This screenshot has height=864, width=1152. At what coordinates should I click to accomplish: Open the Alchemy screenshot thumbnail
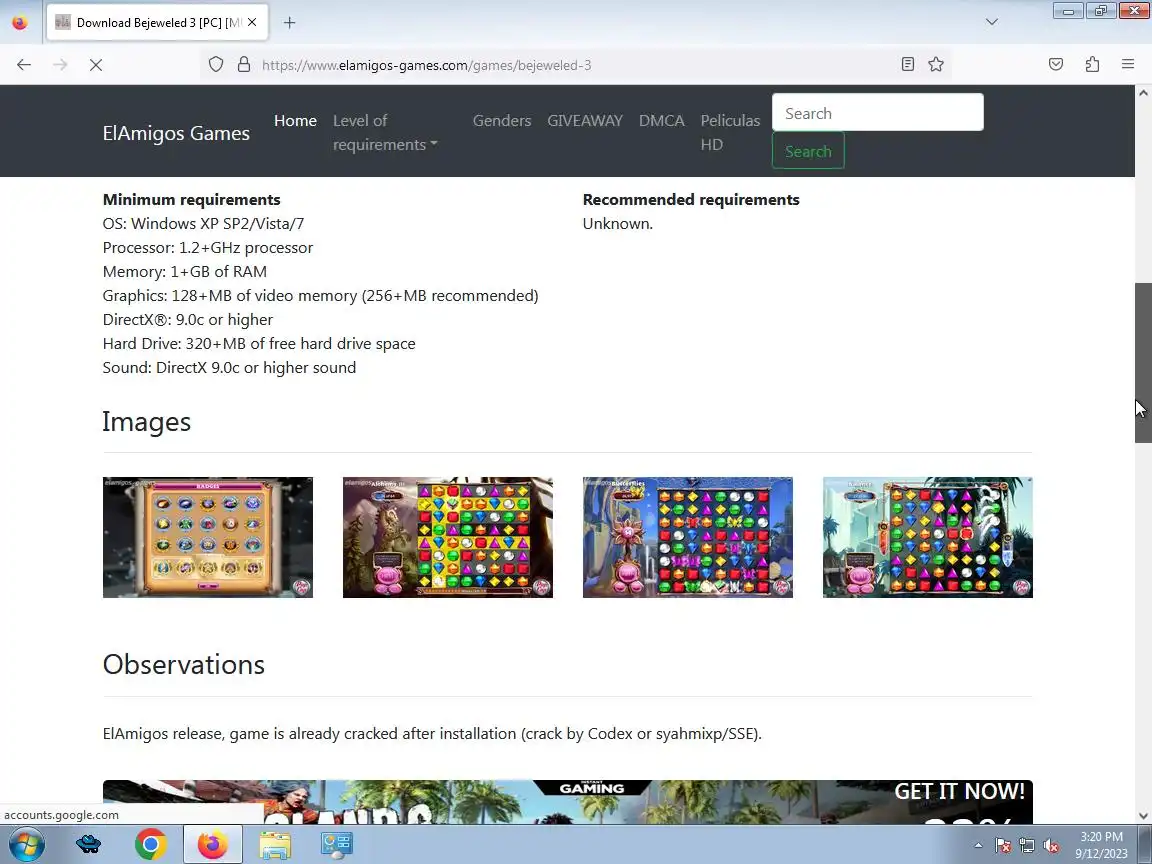pyautogui.click(x=447, y=537)
